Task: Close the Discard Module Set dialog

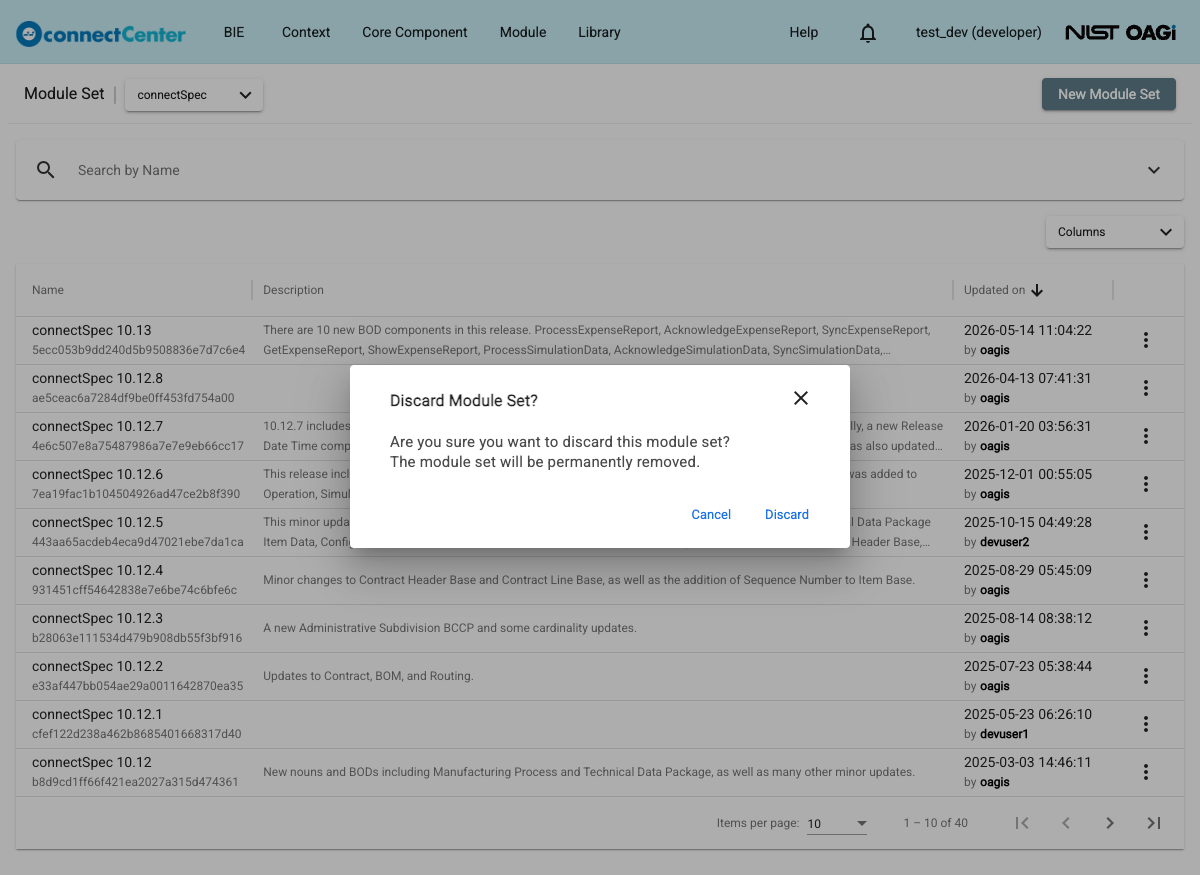Action: (x=800, y=398)
